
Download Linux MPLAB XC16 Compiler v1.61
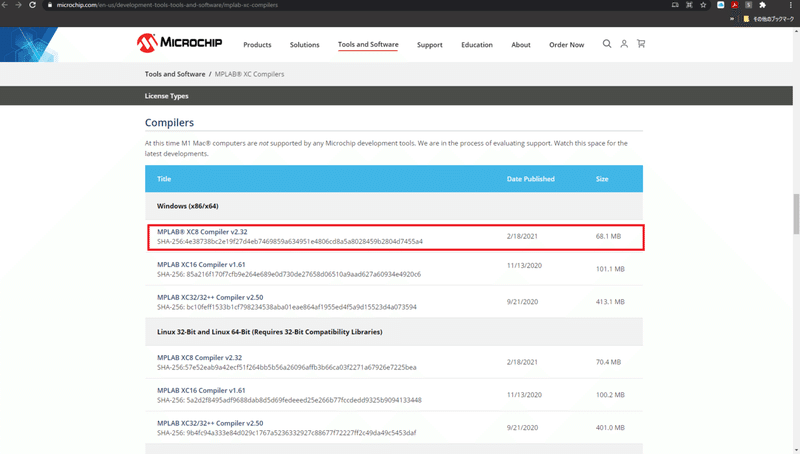(x=201, y=390)
